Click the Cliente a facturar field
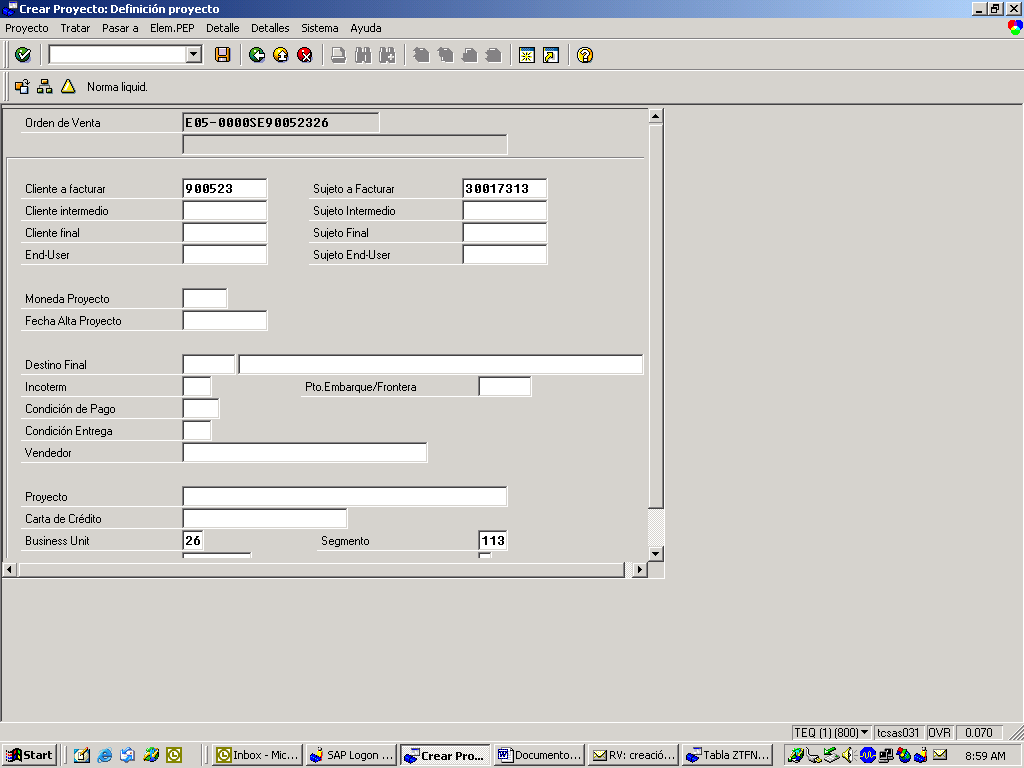Image resolution: width=1024 pixels, height=768 pixels. [225, 189]
